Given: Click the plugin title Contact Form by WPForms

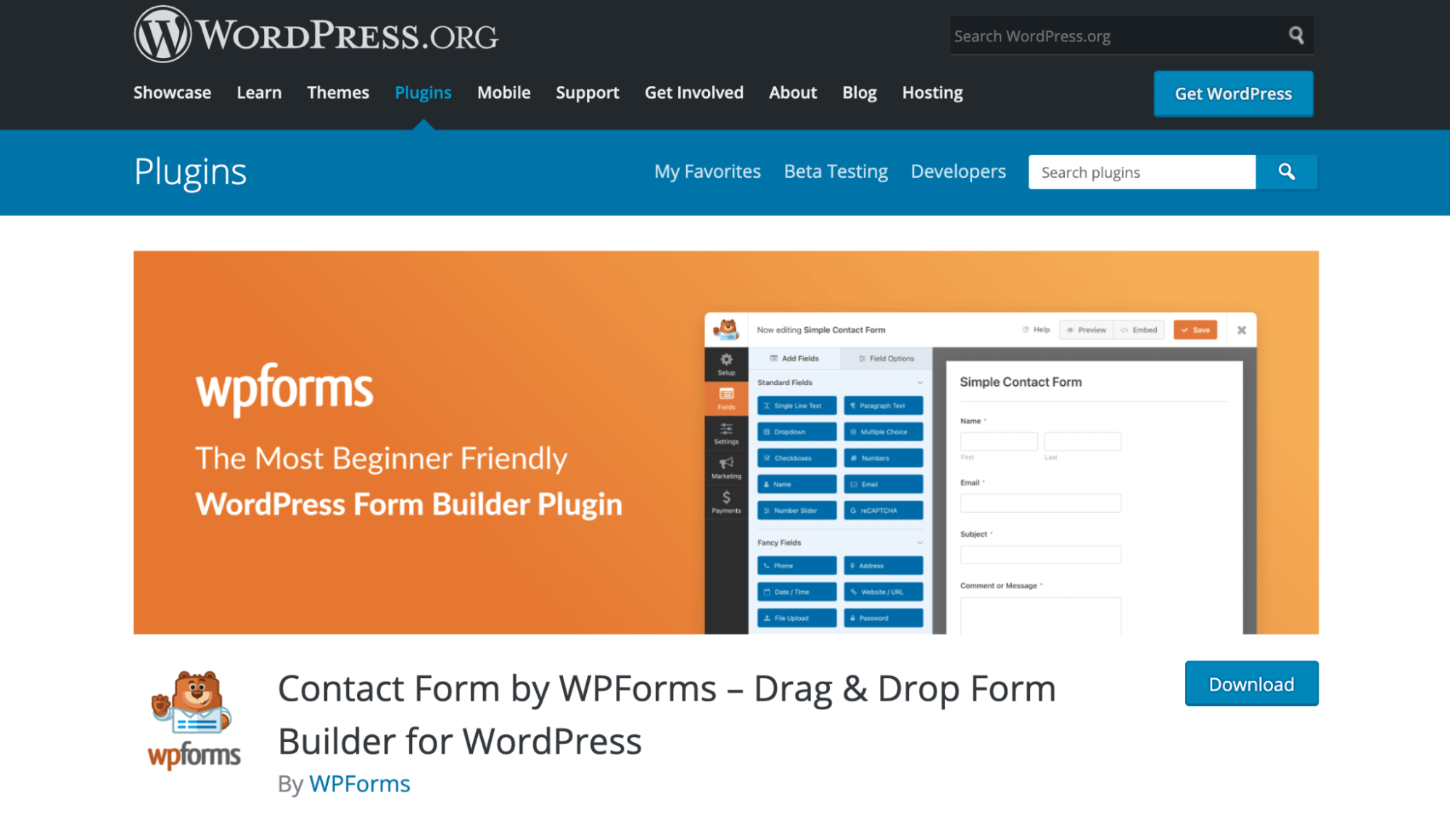Looking at the screenshot, I should click(667, 715).
